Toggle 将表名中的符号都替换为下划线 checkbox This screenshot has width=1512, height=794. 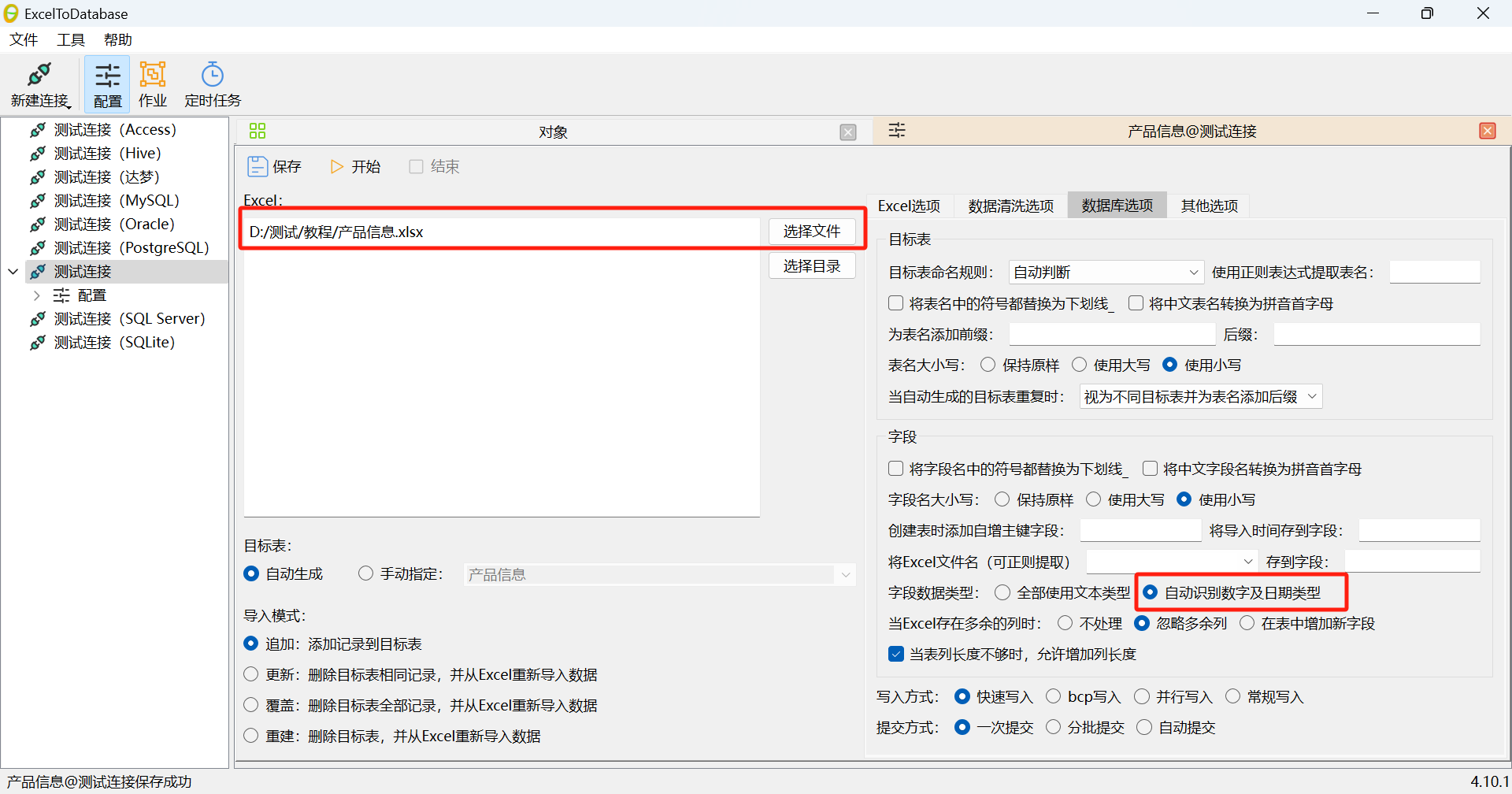click(895, 303)
